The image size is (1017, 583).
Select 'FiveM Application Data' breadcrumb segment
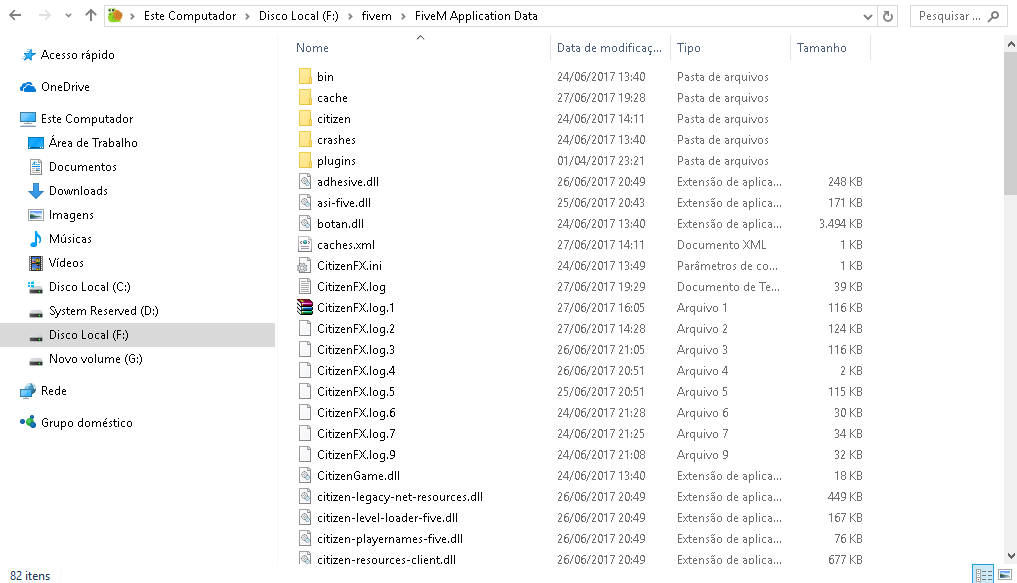point(476,16)
